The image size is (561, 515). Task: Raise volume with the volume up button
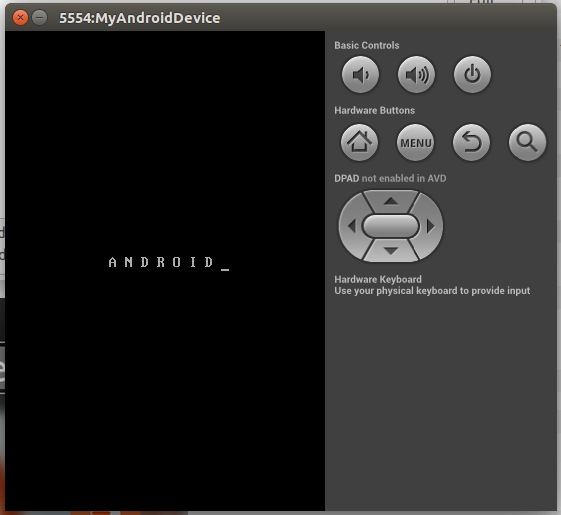point(416,75)
